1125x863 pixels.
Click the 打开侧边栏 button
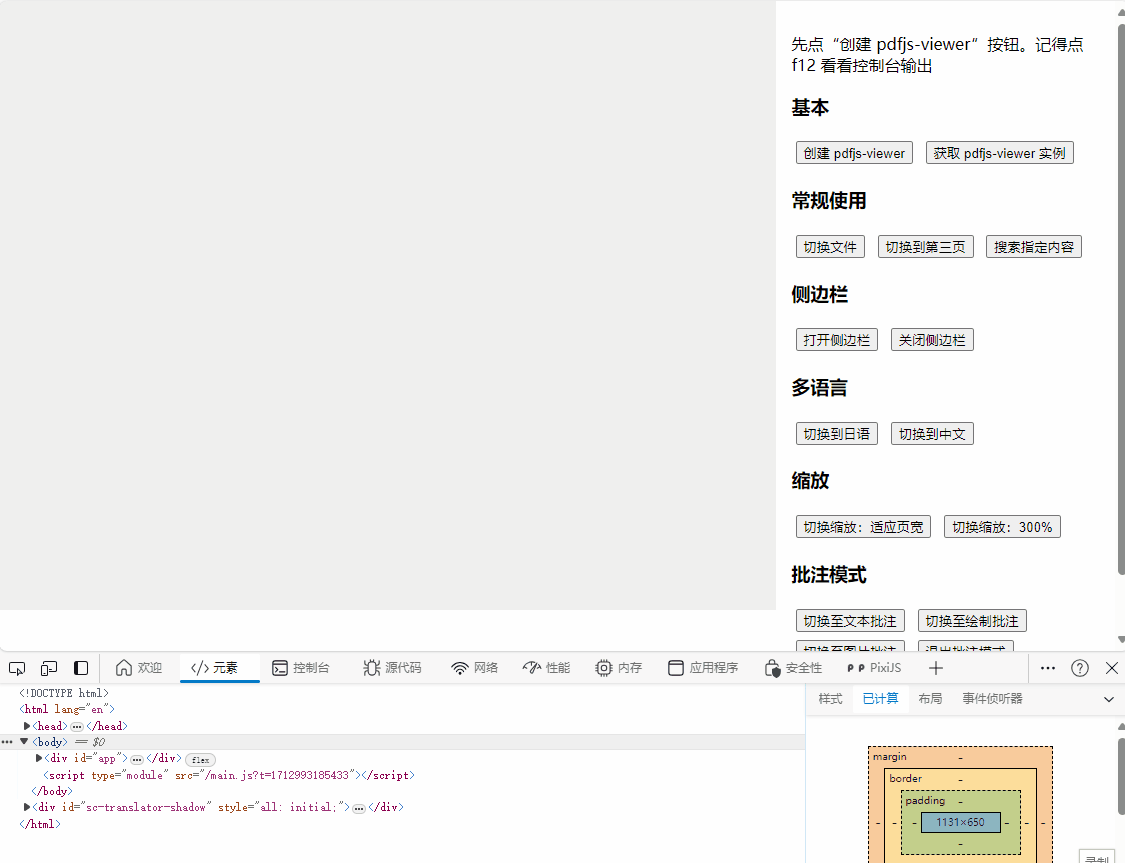click(837, 340)
